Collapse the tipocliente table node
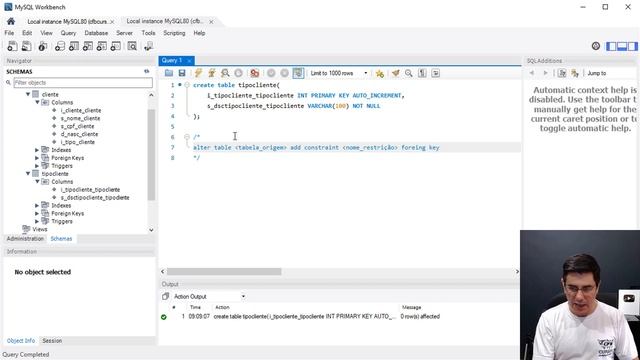The height and width of the screenshot is (360, 640). tap(28, 173)
